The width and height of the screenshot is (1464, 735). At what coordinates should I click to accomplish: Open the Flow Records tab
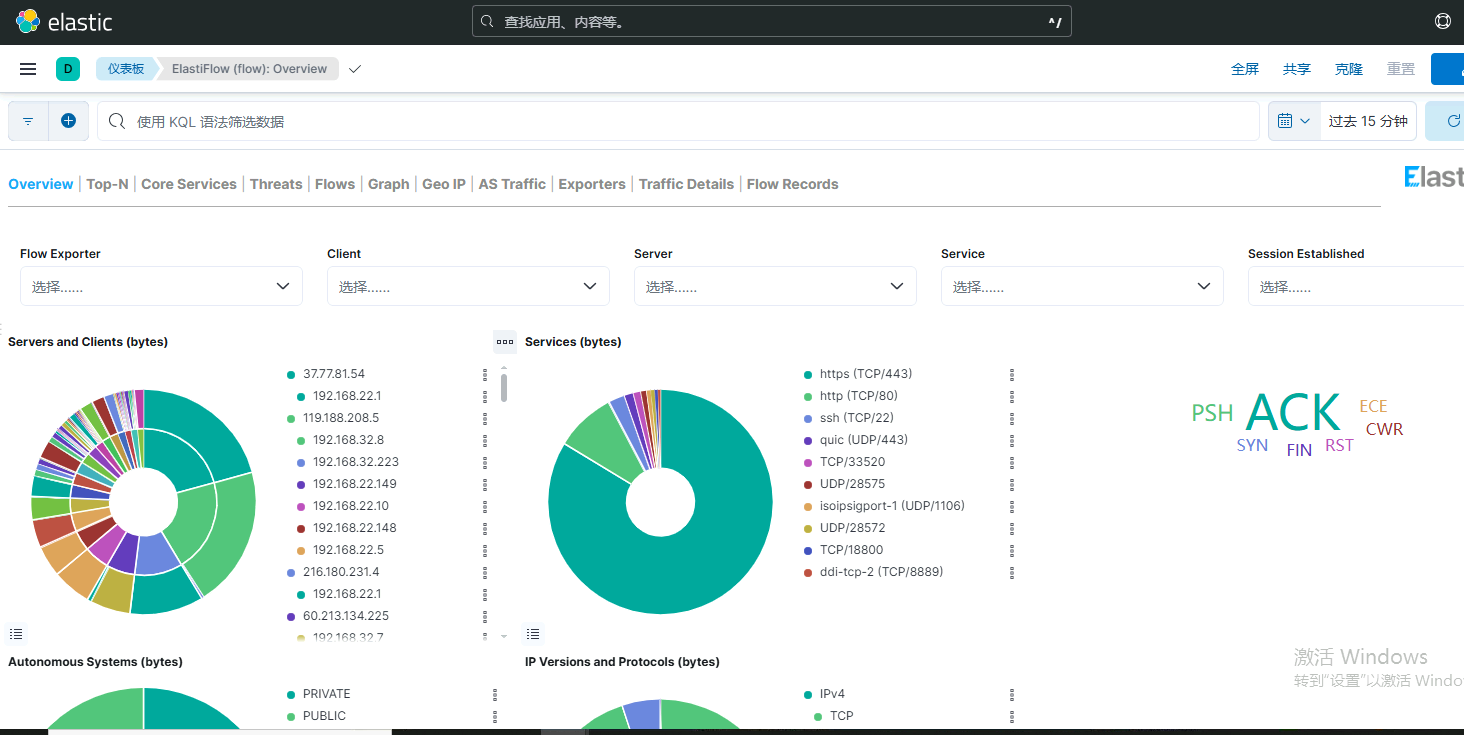tap(793, 184)
